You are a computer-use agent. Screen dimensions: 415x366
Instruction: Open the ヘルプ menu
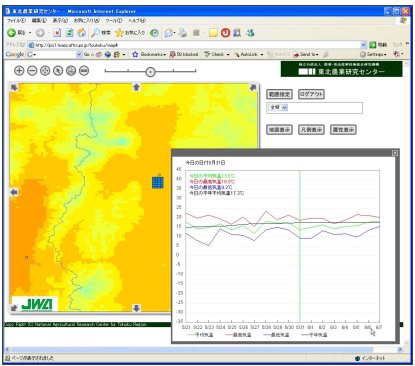pyautogui.click(x=137, y=20)
